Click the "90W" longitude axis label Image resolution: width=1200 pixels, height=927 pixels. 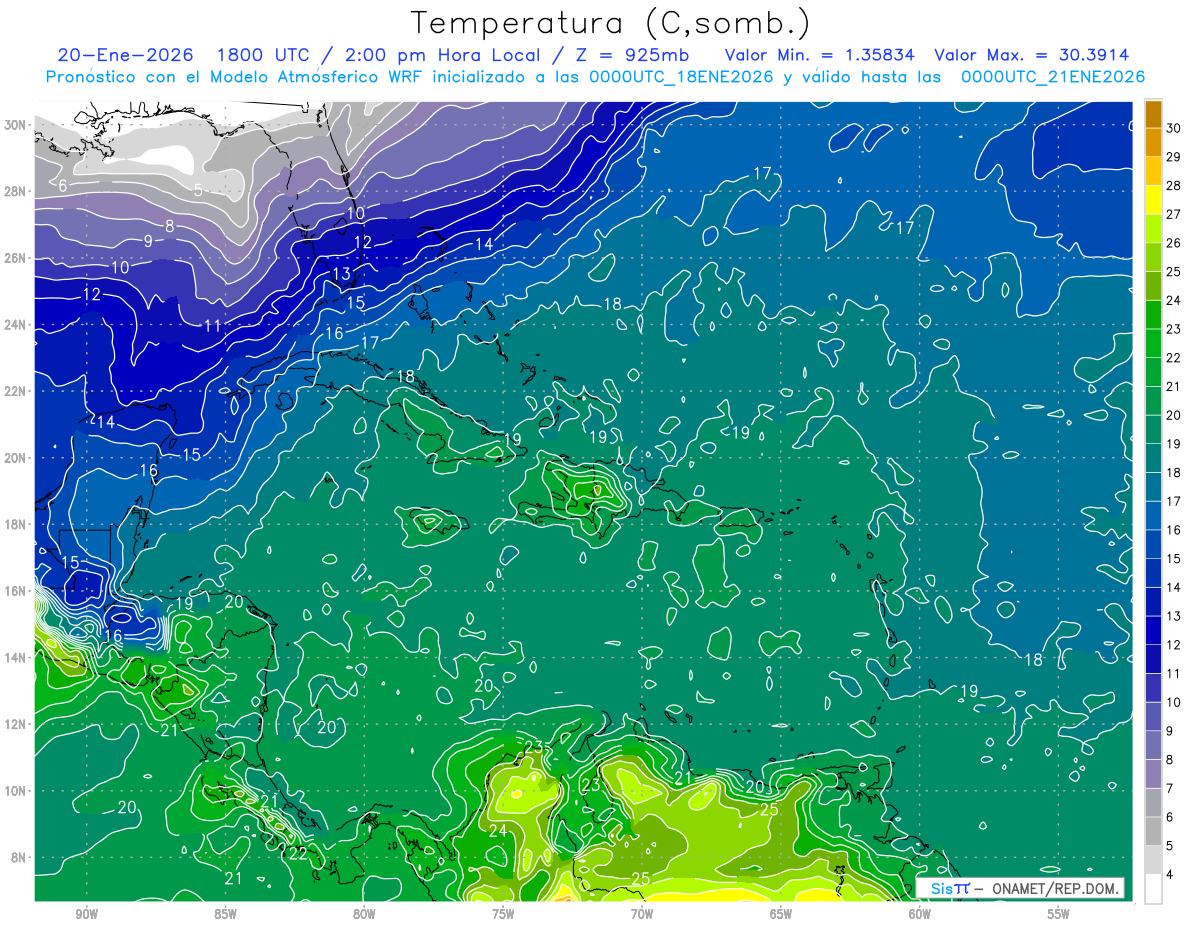pyautogui.click(x=86, y=914)
